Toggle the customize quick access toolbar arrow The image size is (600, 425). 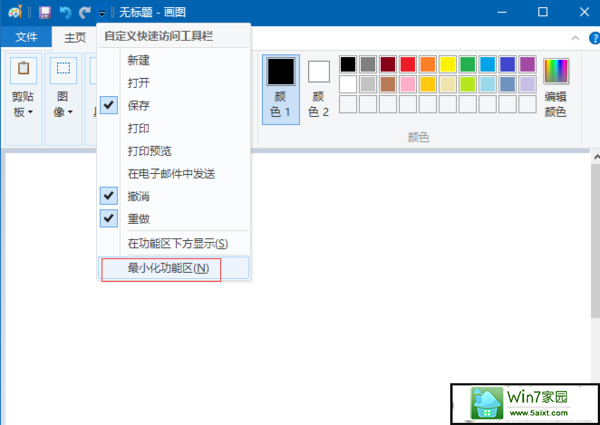102,13
